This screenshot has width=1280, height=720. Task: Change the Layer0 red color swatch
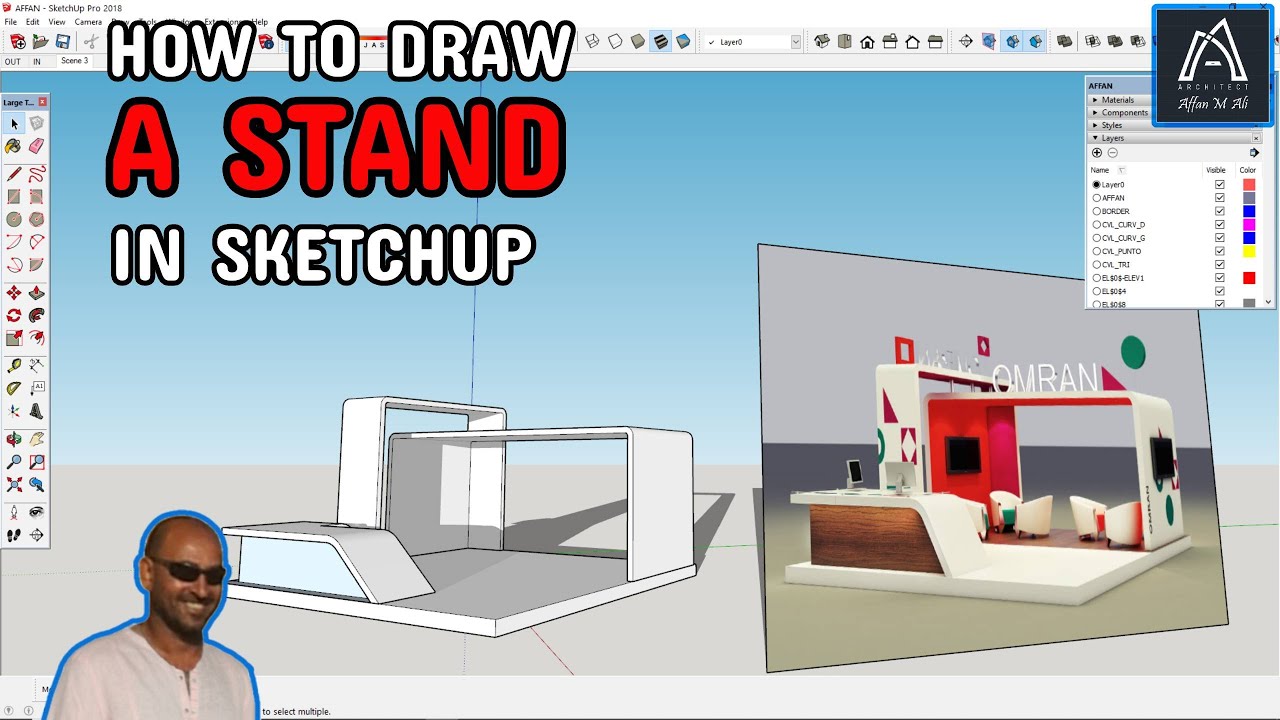click(1249, 185)
